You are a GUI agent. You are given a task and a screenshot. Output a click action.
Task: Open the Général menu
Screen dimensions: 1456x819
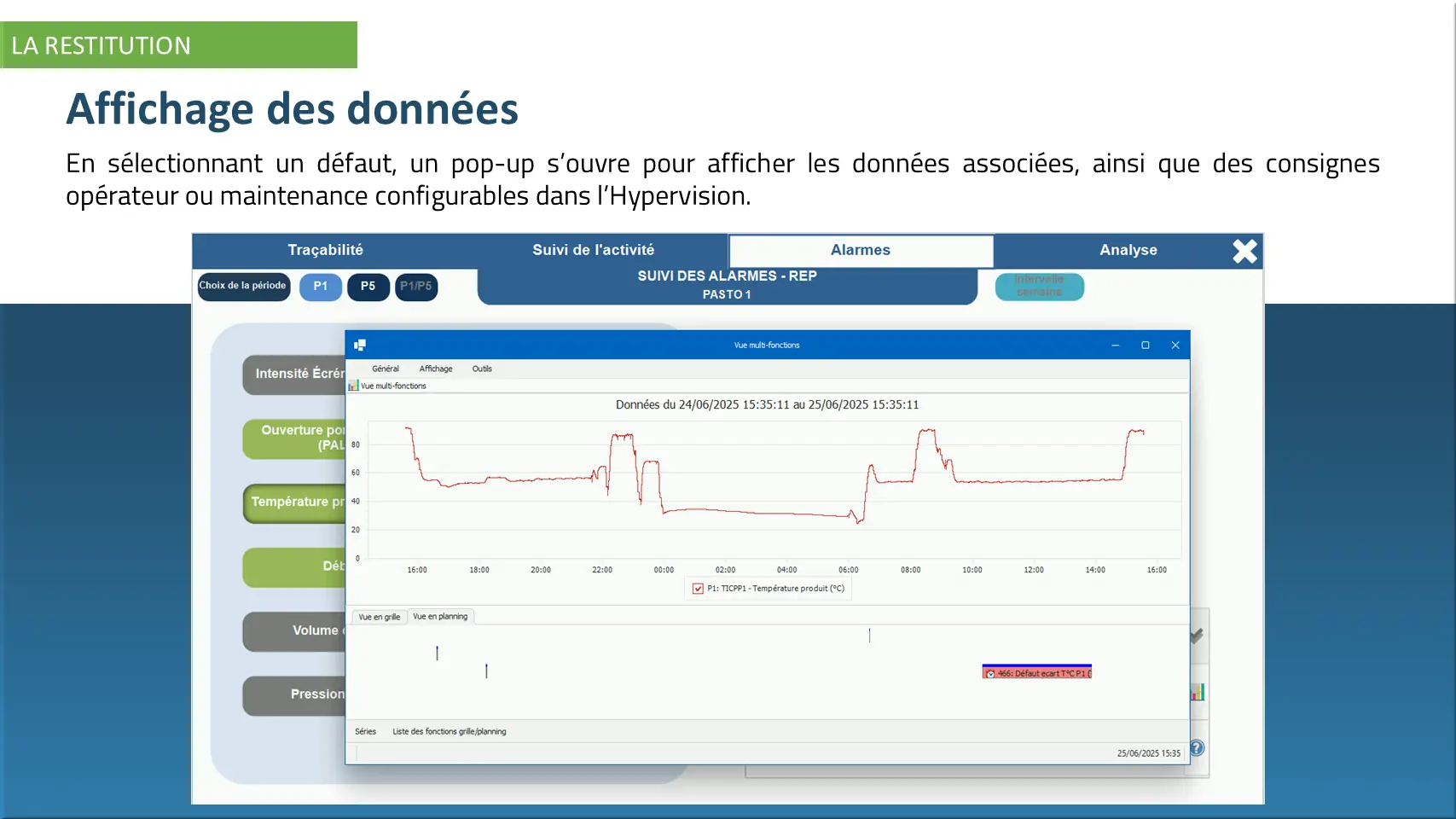pos(385,369)
